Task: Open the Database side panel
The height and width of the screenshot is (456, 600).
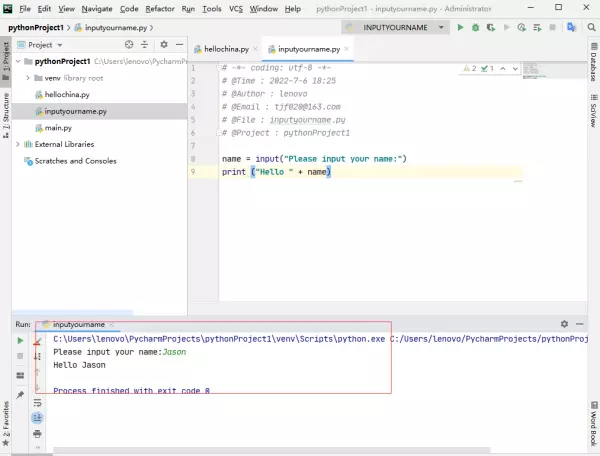Action: [593, 62]
